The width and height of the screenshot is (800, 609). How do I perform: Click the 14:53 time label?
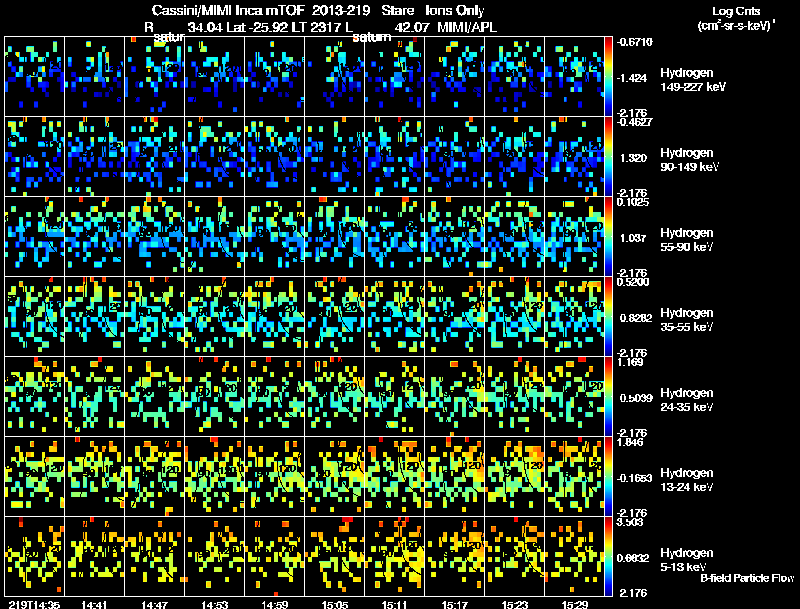[215, 604]
